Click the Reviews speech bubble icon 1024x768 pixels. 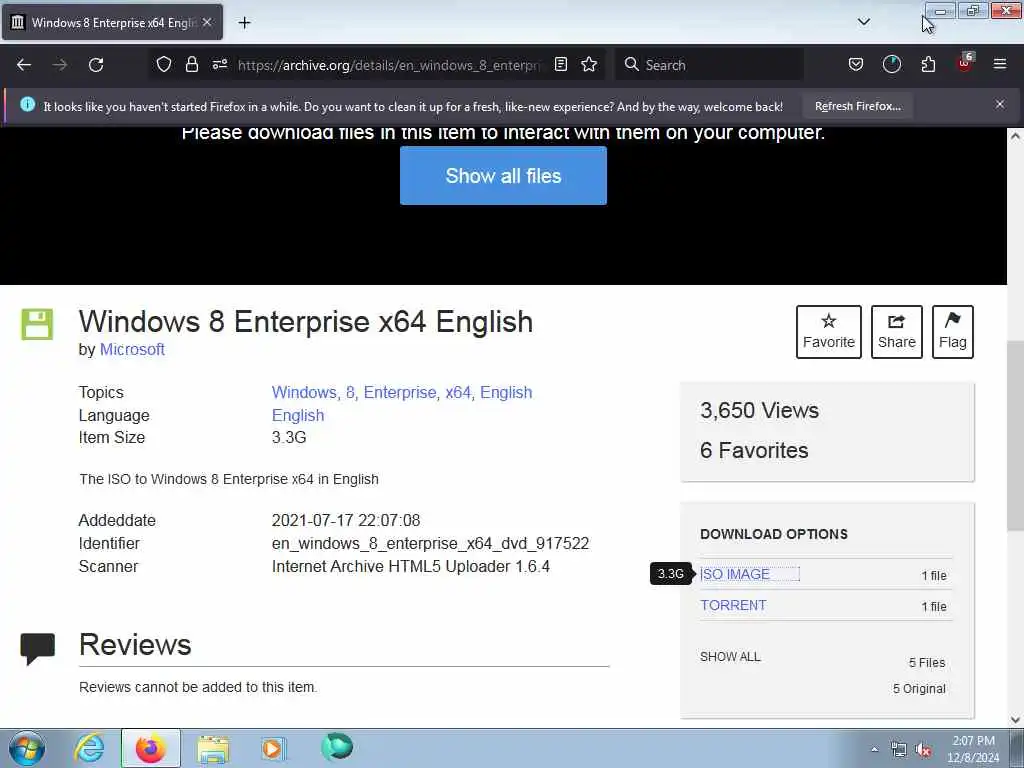click(x=37, y=648)
